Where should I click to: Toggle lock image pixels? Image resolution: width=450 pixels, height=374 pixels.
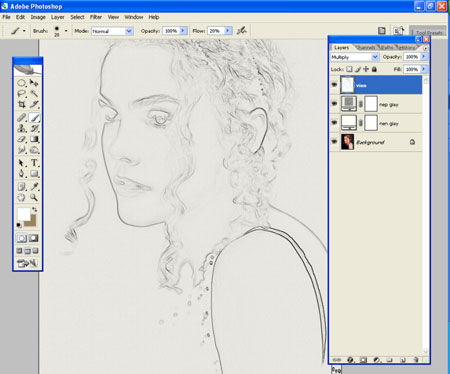tap(358, 69)
